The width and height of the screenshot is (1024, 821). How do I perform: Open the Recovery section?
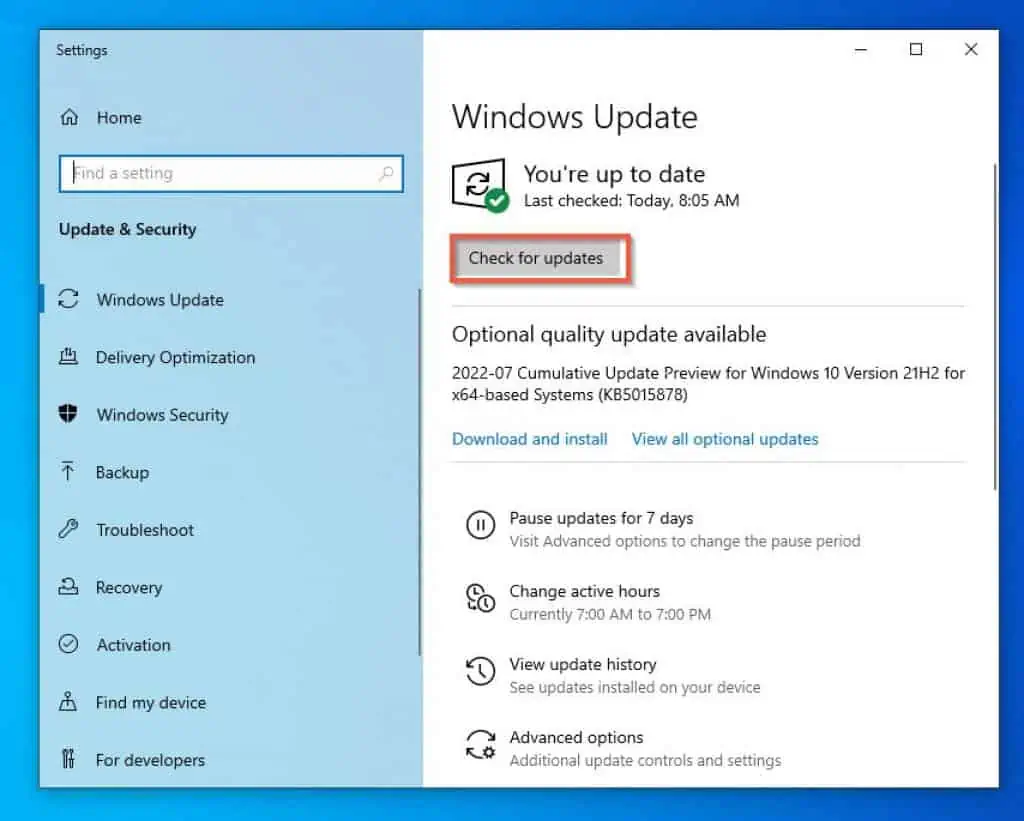click(128, 587)
